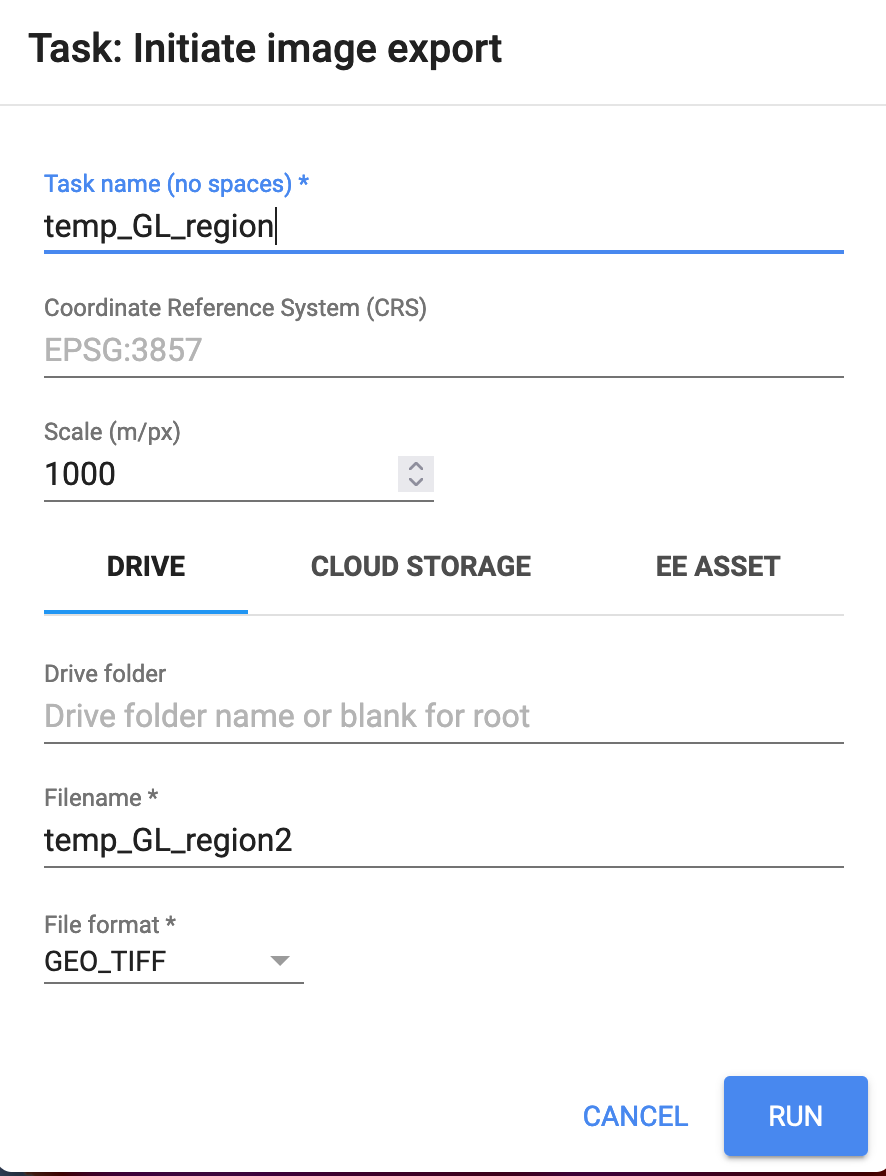Image resolution: width=886 pixels, height=1176 pixels.
Task: Increase scale with the up stepper arrow
Action: pos(416,466)
